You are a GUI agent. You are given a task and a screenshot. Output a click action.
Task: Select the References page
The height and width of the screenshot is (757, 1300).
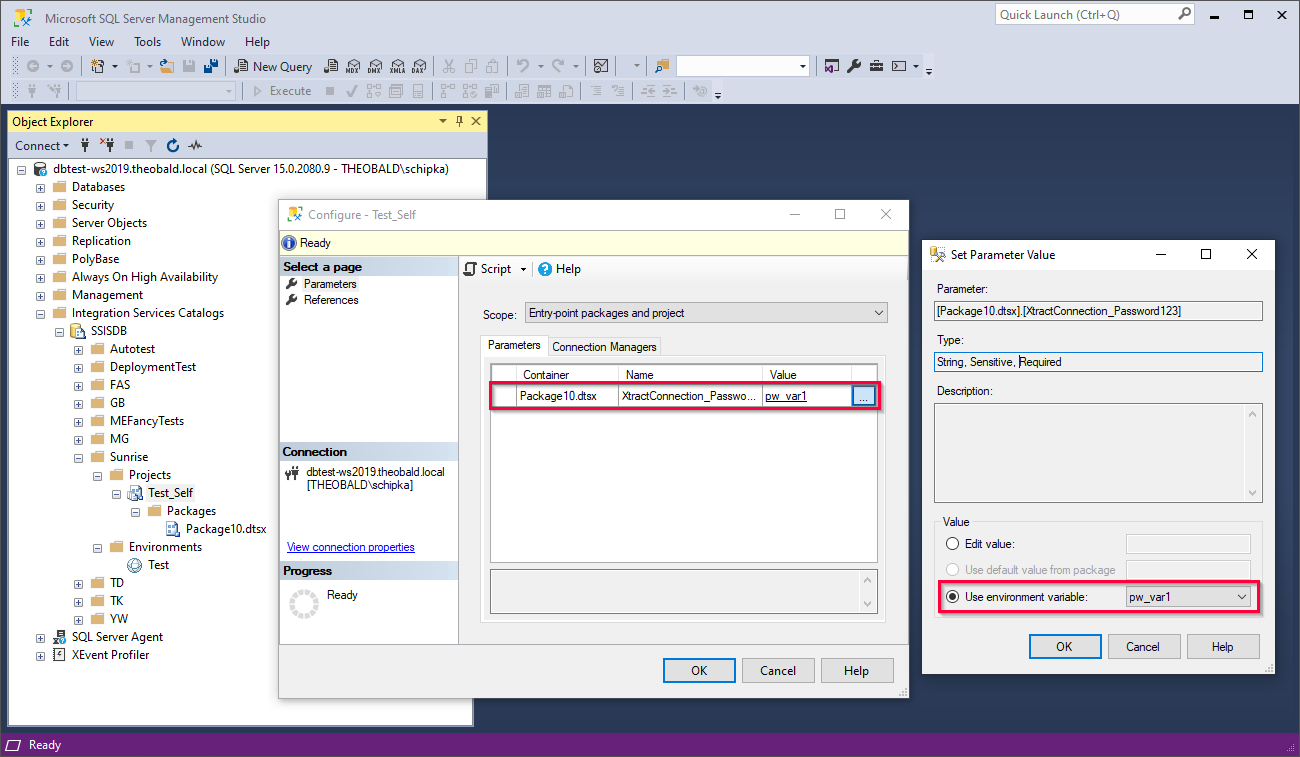330,300
